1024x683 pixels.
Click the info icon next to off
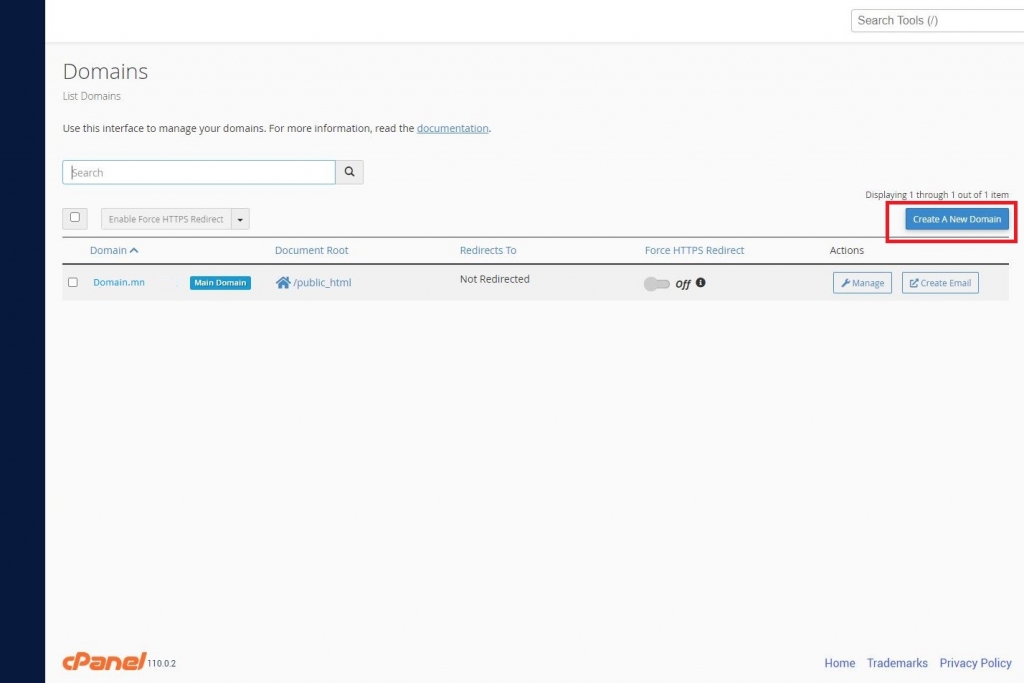pos(700,282)
